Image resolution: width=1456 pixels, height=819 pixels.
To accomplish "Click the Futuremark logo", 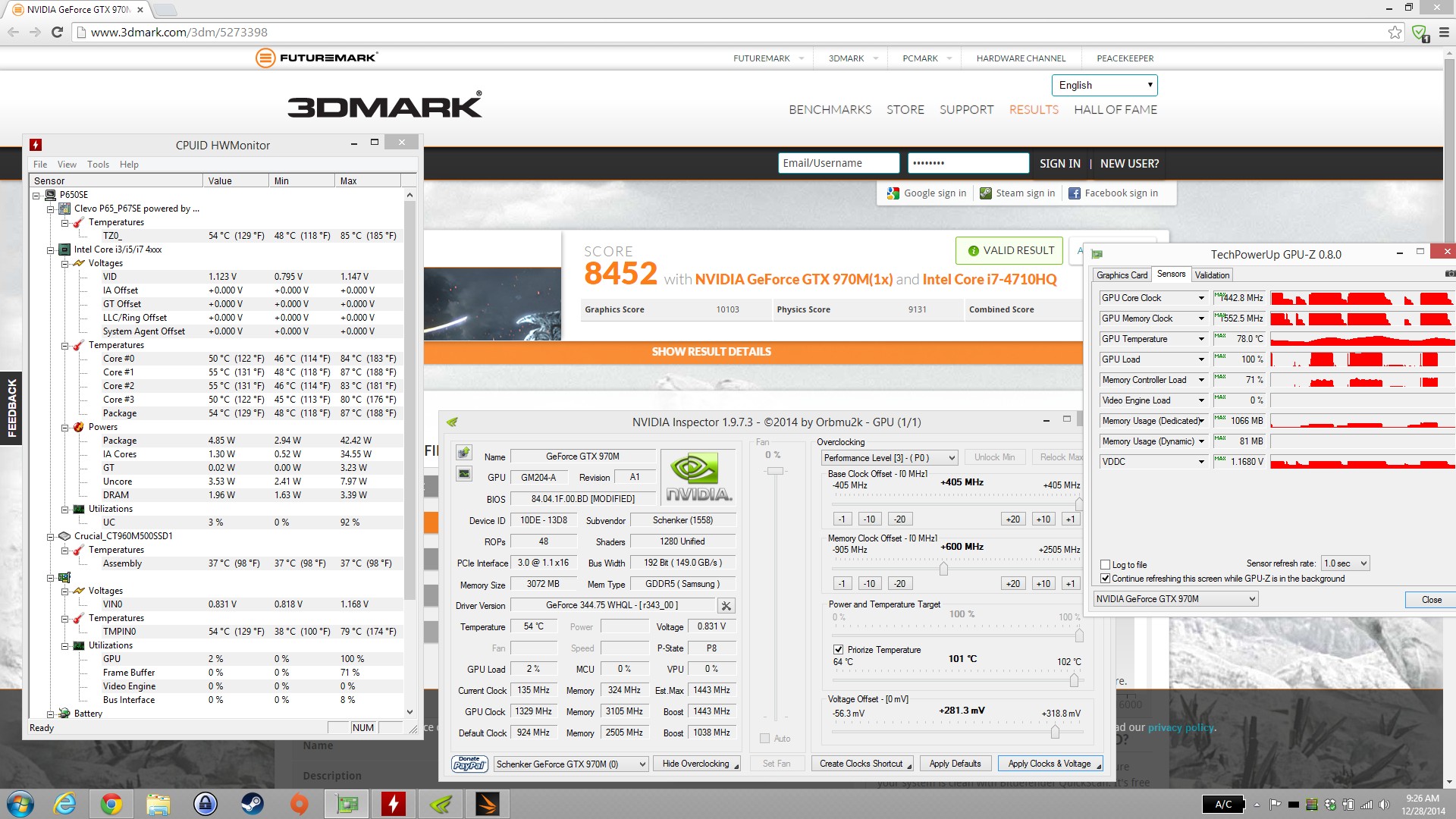I will pos(316,58).
